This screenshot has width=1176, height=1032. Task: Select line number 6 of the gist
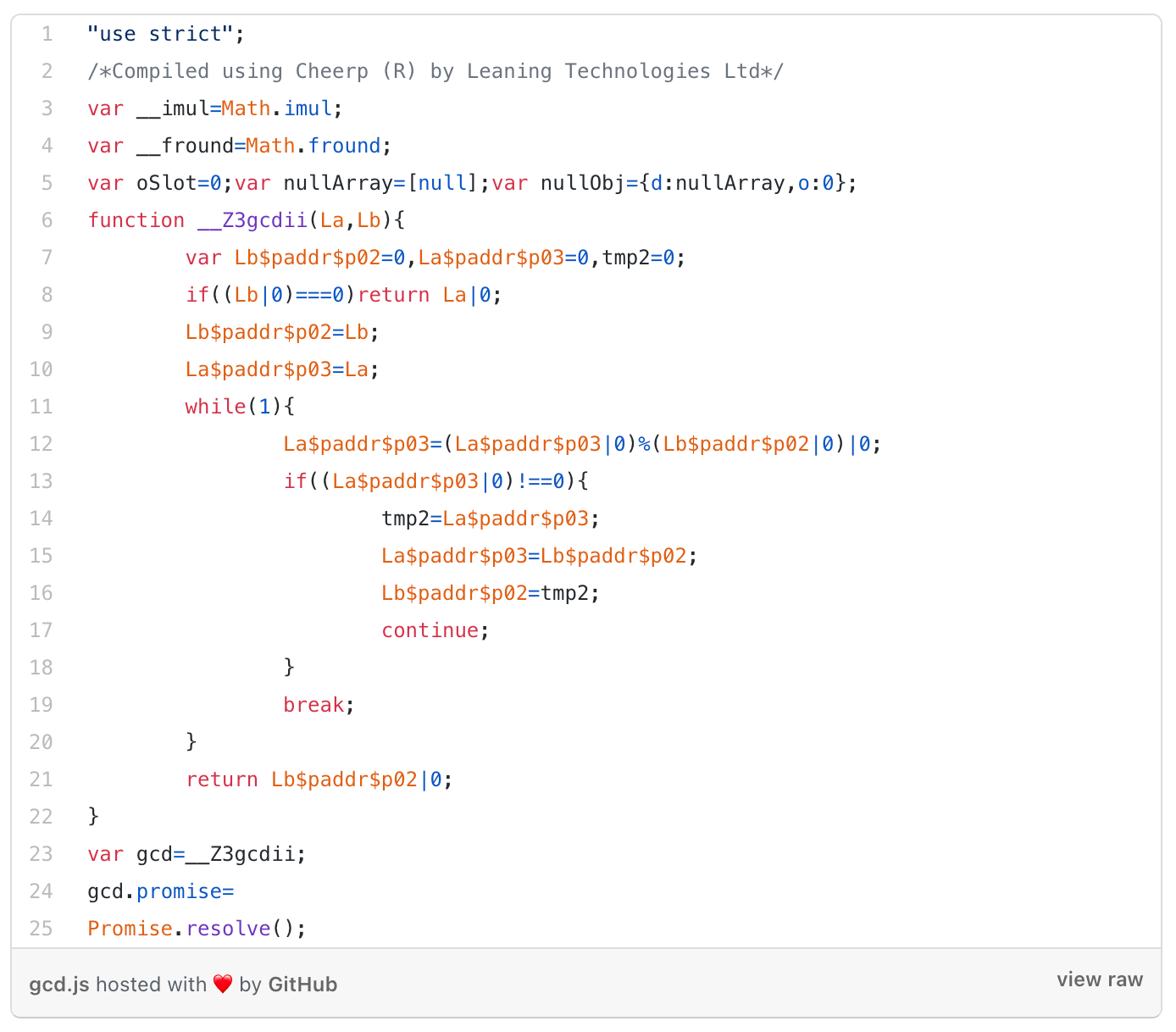click(45, 220)
